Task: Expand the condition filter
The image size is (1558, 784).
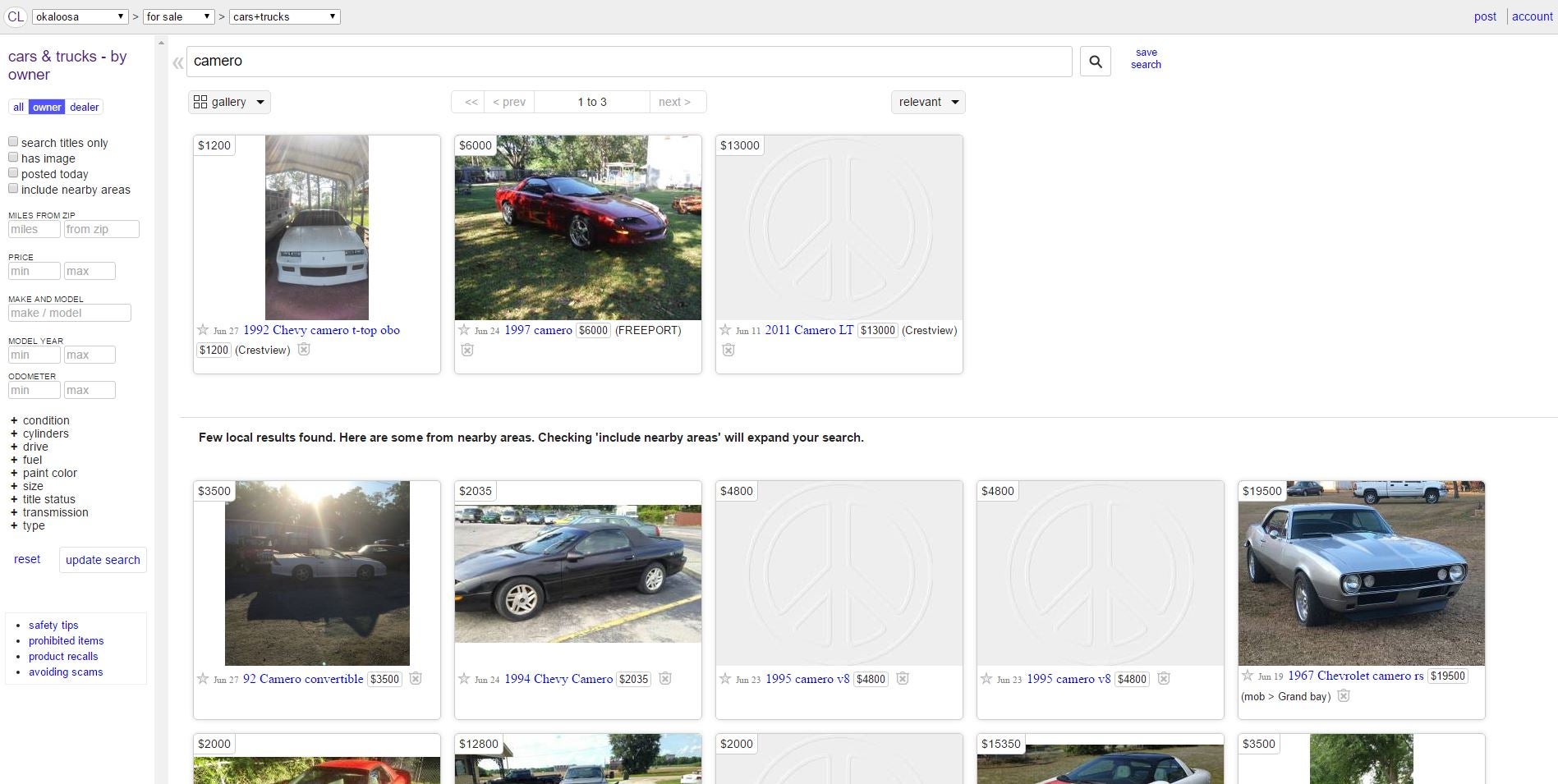Action: pos(39,420)
